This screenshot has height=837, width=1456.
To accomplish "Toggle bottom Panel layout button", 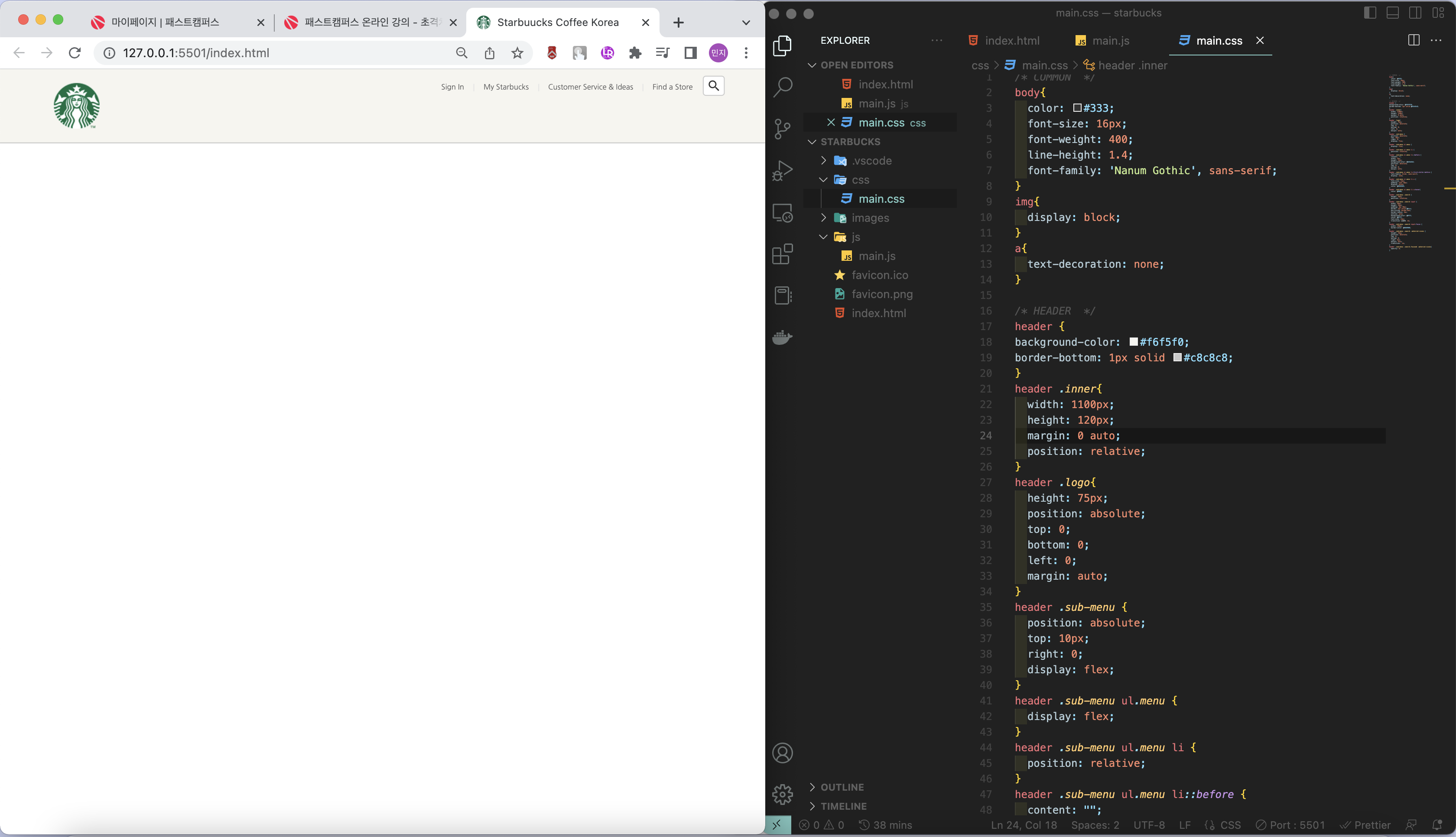I will [1392, 13].
